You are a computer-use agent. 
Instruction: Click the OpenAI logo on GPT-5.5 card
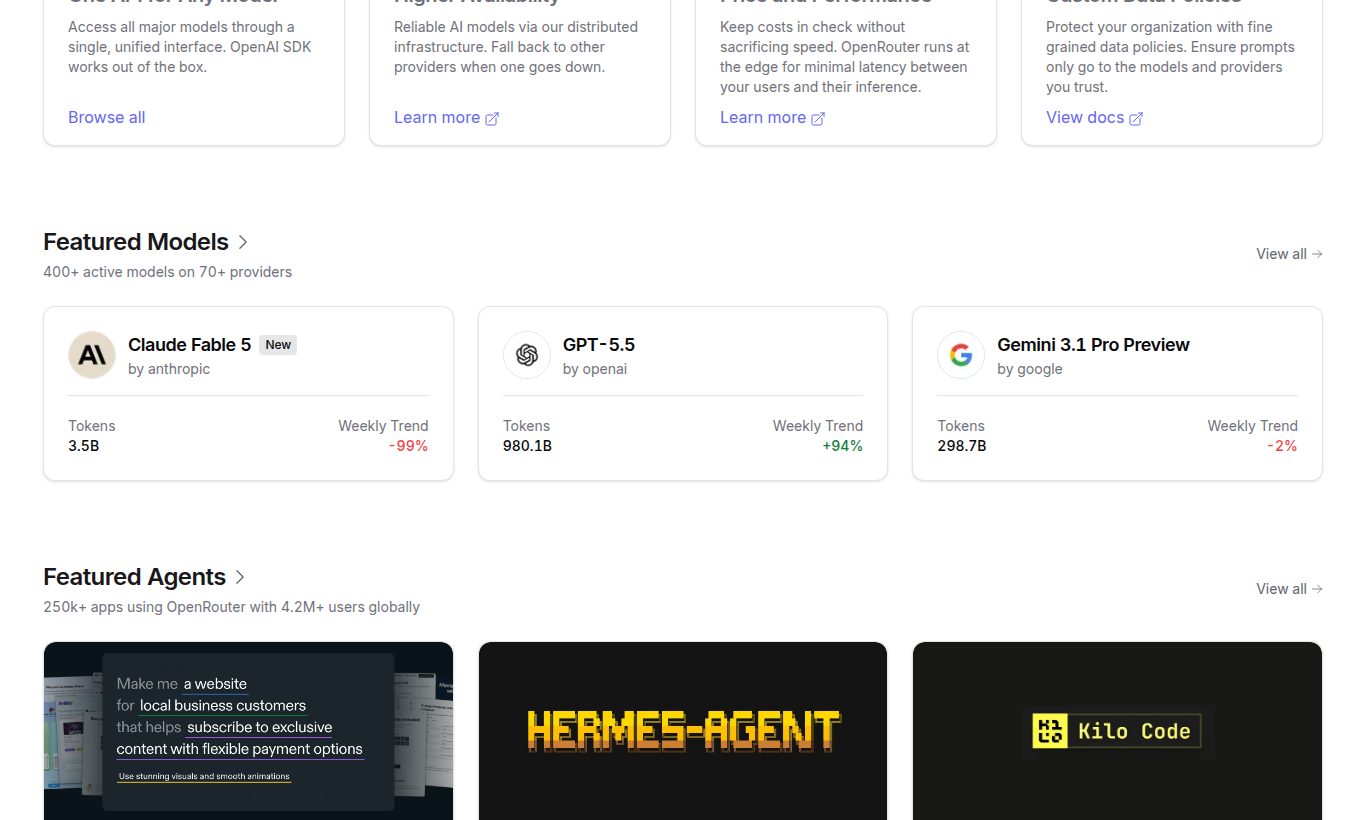(x=527, y=355)
